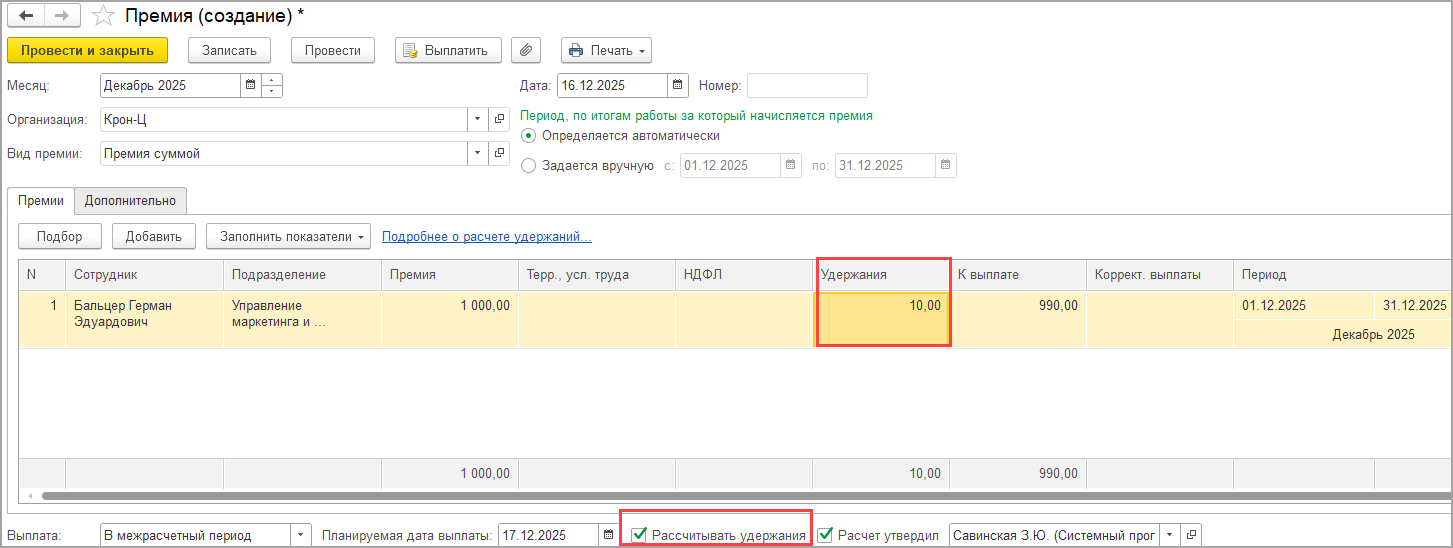
Task: Uncheck Рассчитывать удержания checkbox
Action: (639, 535)
